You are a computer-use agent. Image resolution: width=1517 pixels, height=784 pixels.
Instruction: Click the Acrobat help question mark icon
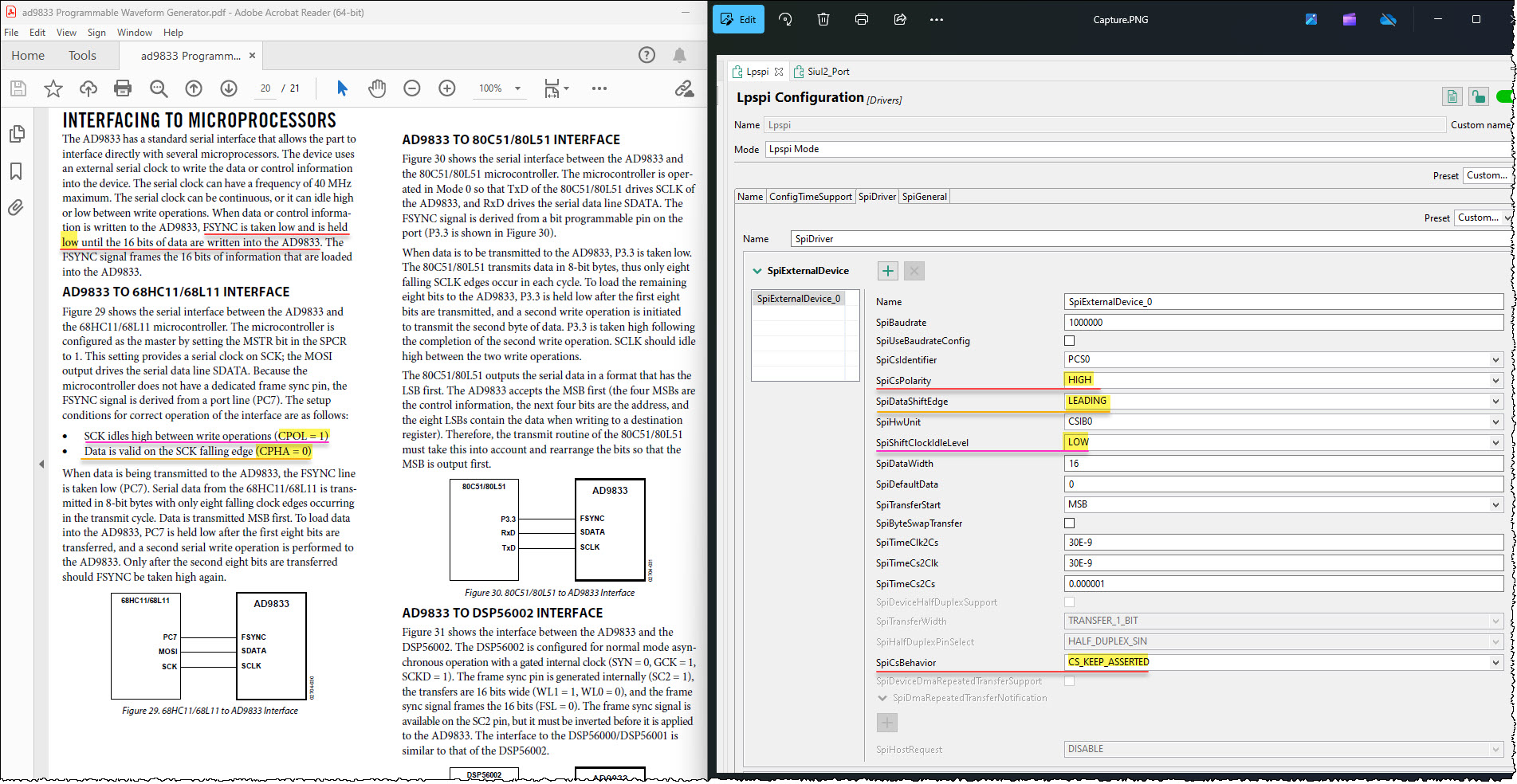[x=646, y=55]
